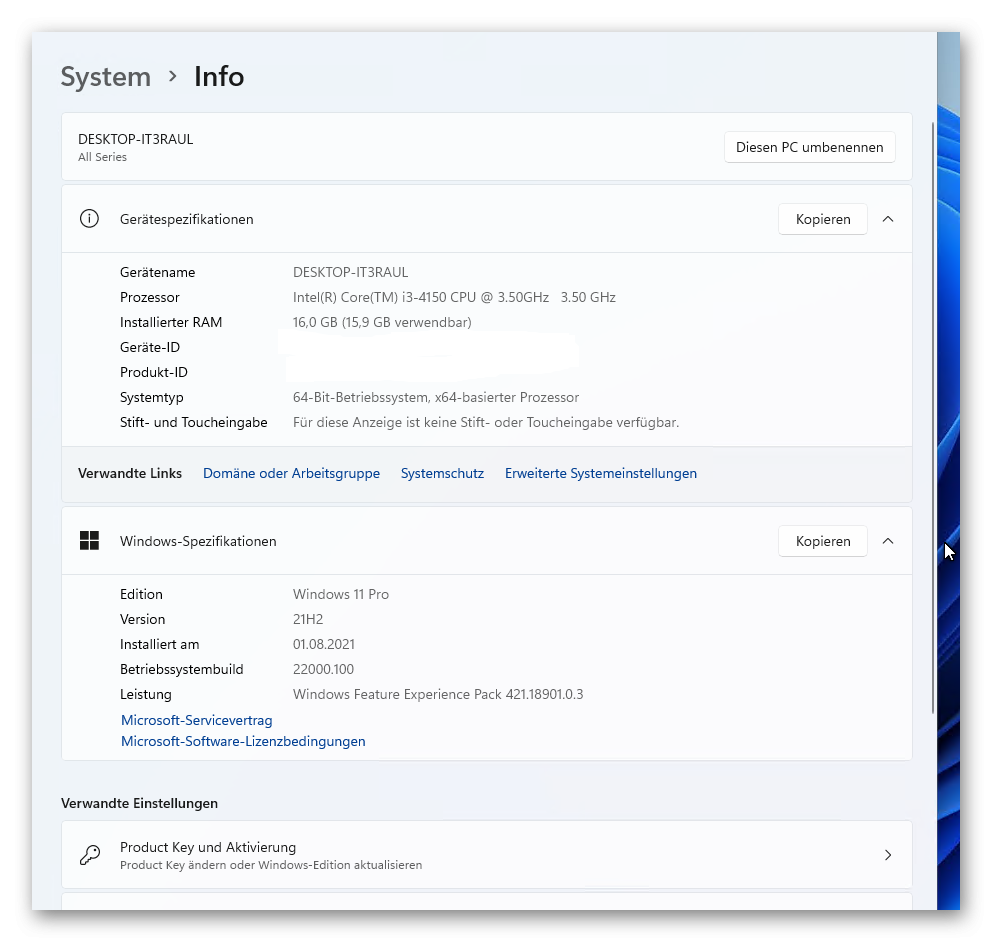Click the All Series model text

click(102, 157)
